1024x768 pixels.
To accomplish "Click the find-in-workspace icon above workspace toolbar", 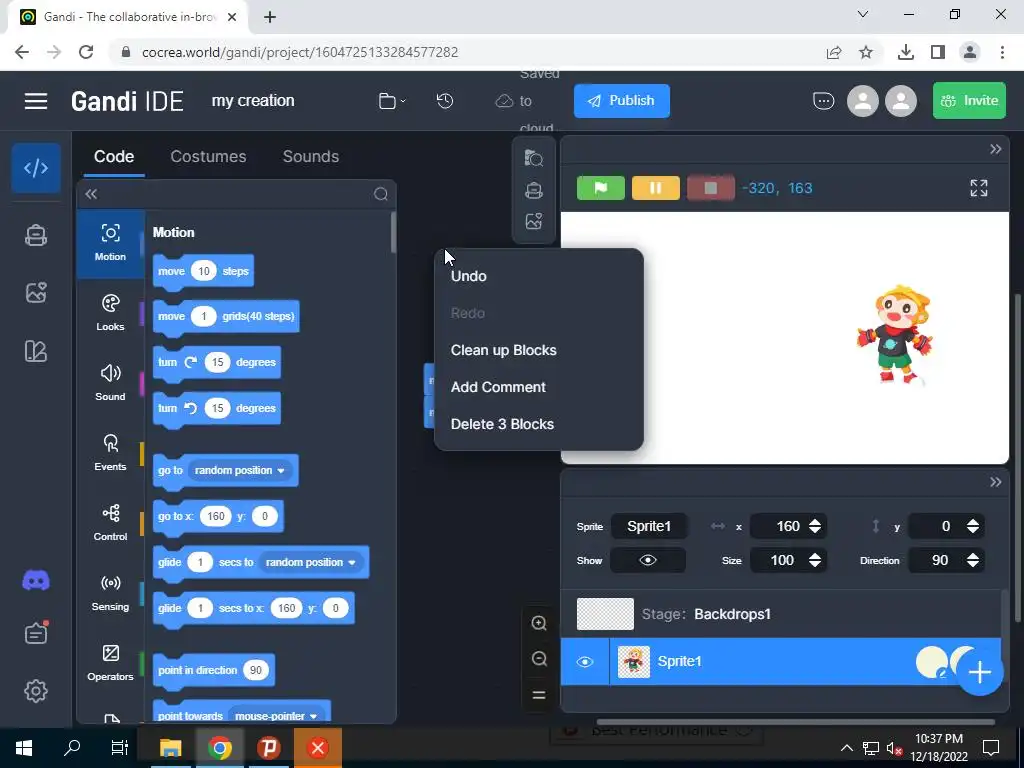I will (534, 158).
